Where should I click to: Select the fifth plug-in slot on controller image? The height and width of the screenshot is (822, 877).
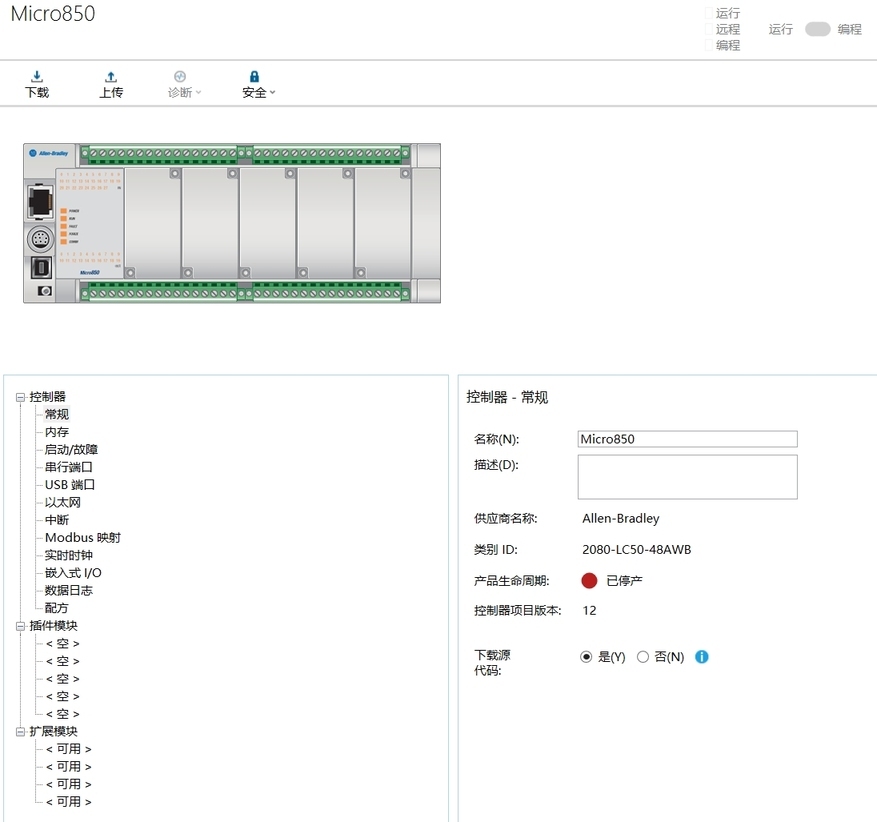383,223
